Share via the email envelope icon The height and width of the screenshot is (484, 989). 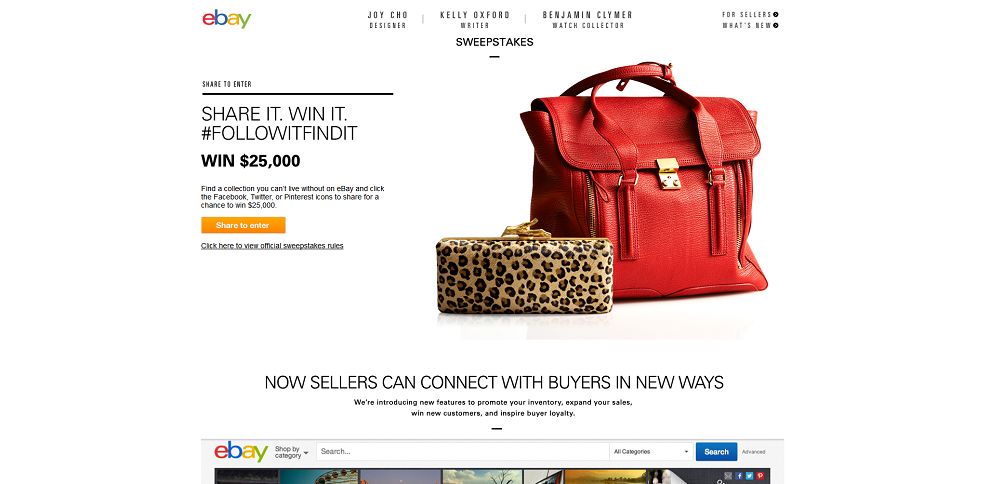pos(728,476)
